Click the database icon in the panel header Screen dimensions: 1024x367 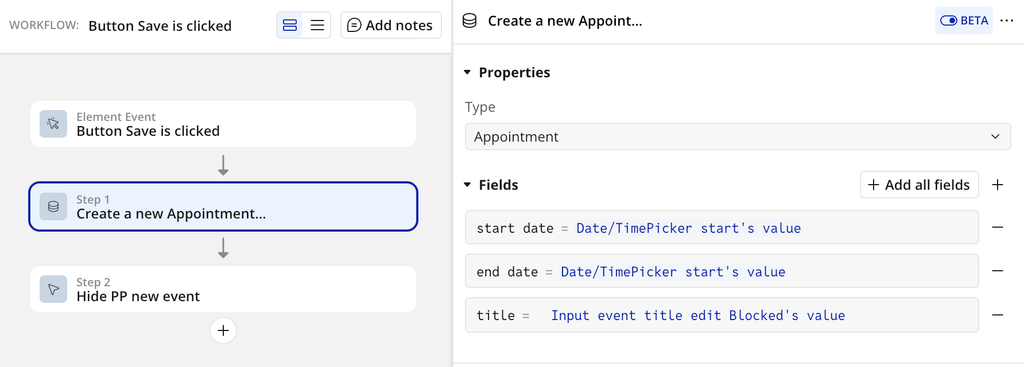pos(470,21)
